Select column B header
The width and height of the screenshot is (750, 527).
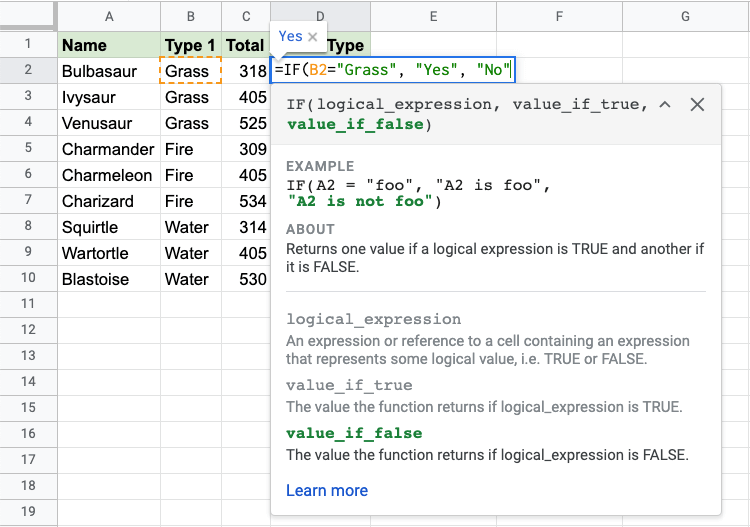tap(190, 16)
